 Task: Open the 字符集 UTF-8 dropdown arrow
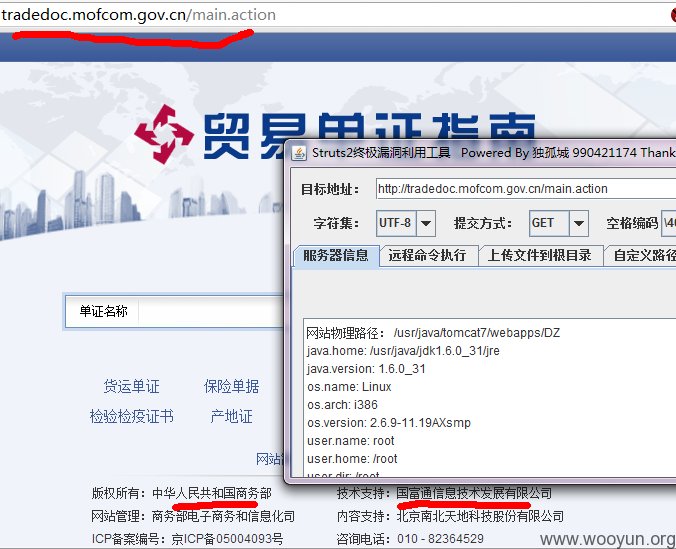(x=426, y=223)
